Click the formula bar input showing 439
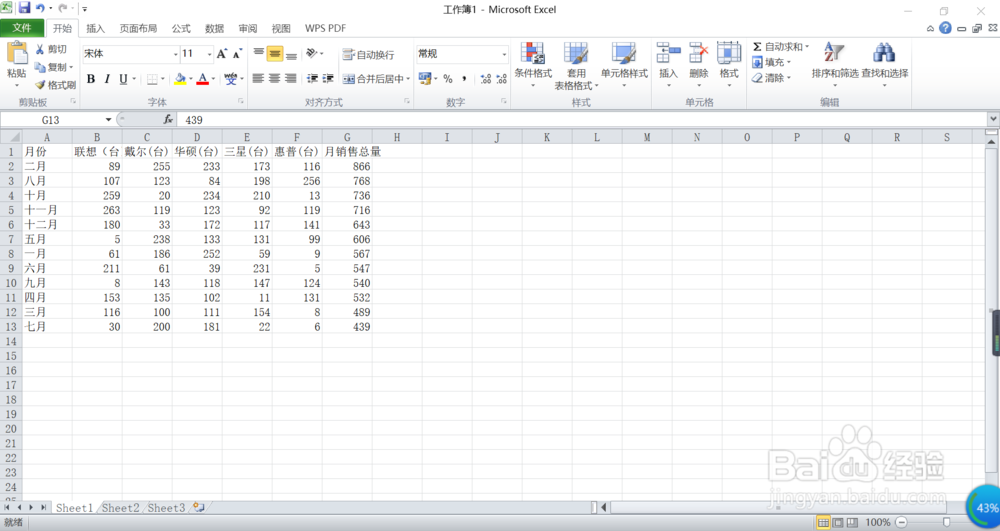 click(x=582, y=119)
